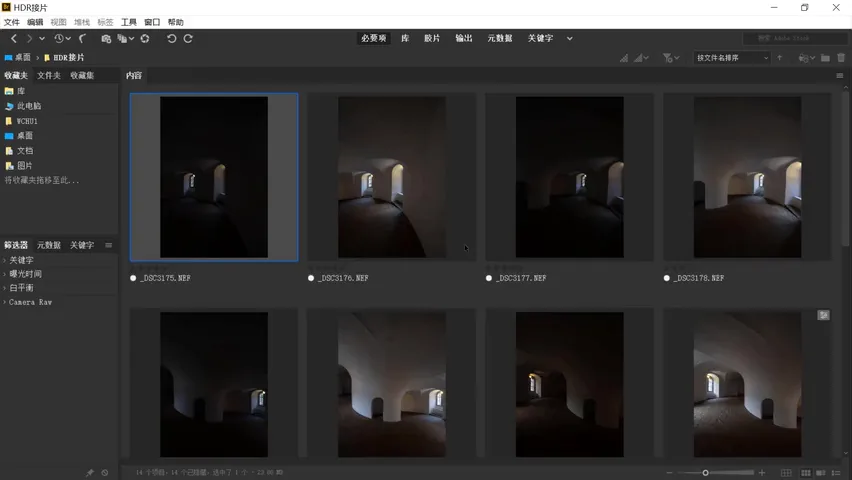Open recent files app dropdown near folder icon

[806, 58]
